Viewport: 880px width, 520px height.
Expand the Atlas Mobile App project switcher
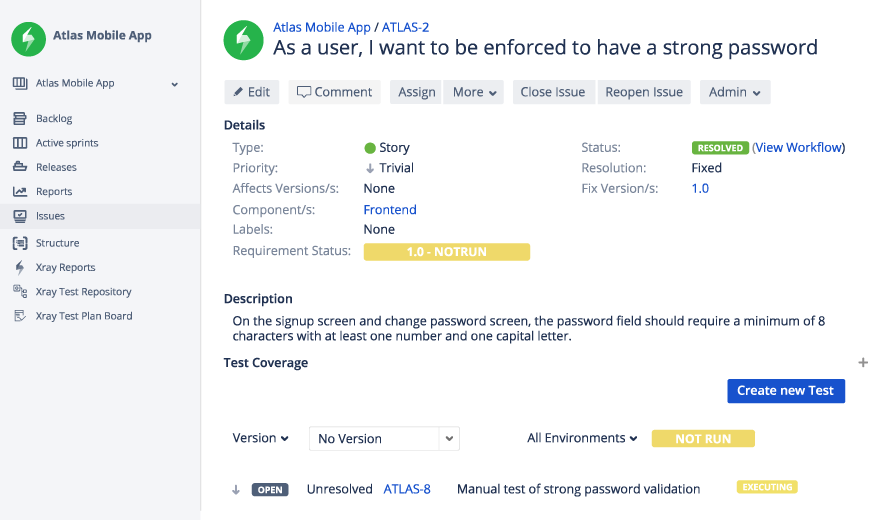point(174,84)
